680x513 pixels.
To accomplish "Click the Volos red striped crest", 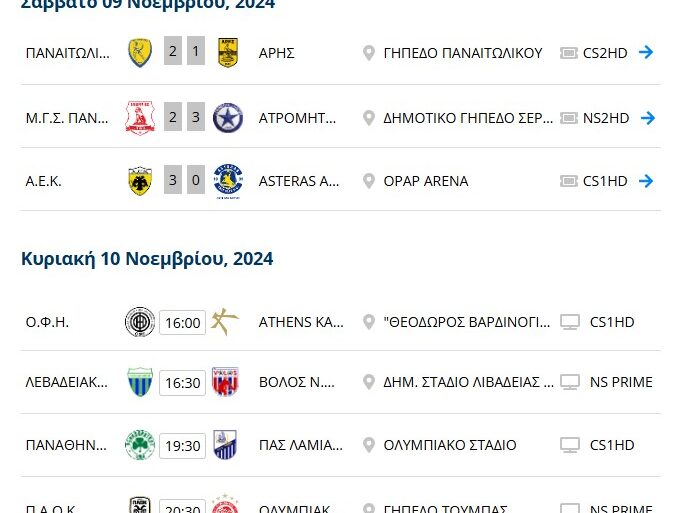I will 225,382.
